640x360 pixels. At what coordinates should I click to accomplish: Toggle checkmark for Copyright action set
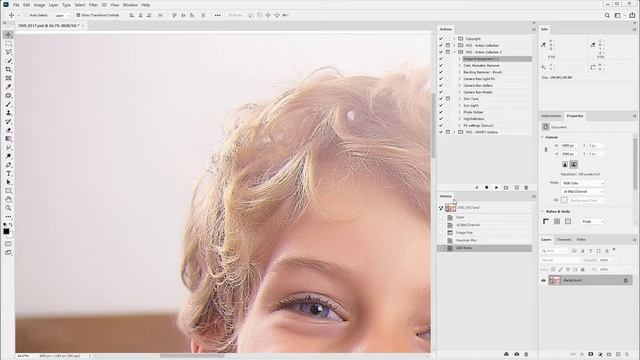pos(441,39)
